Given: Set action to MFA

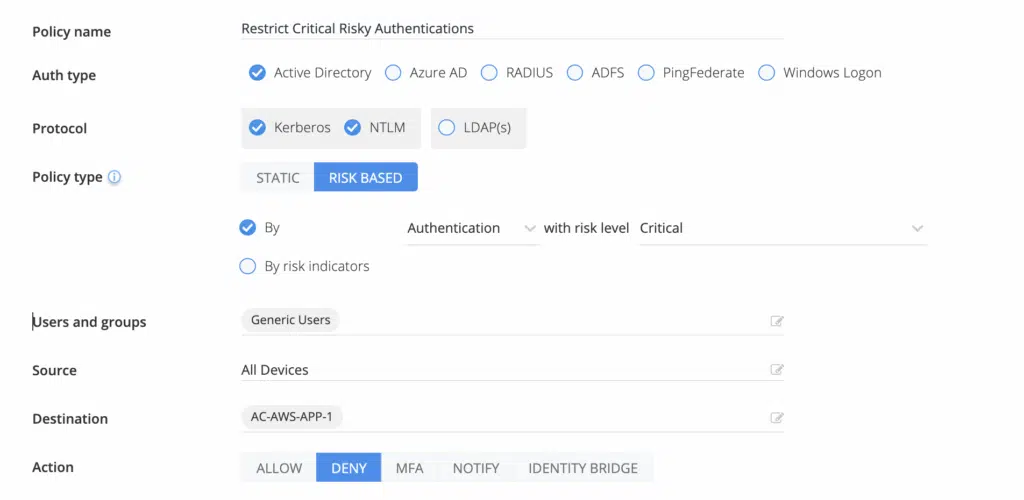Looking at the screenshot, I should click(409, 468).
